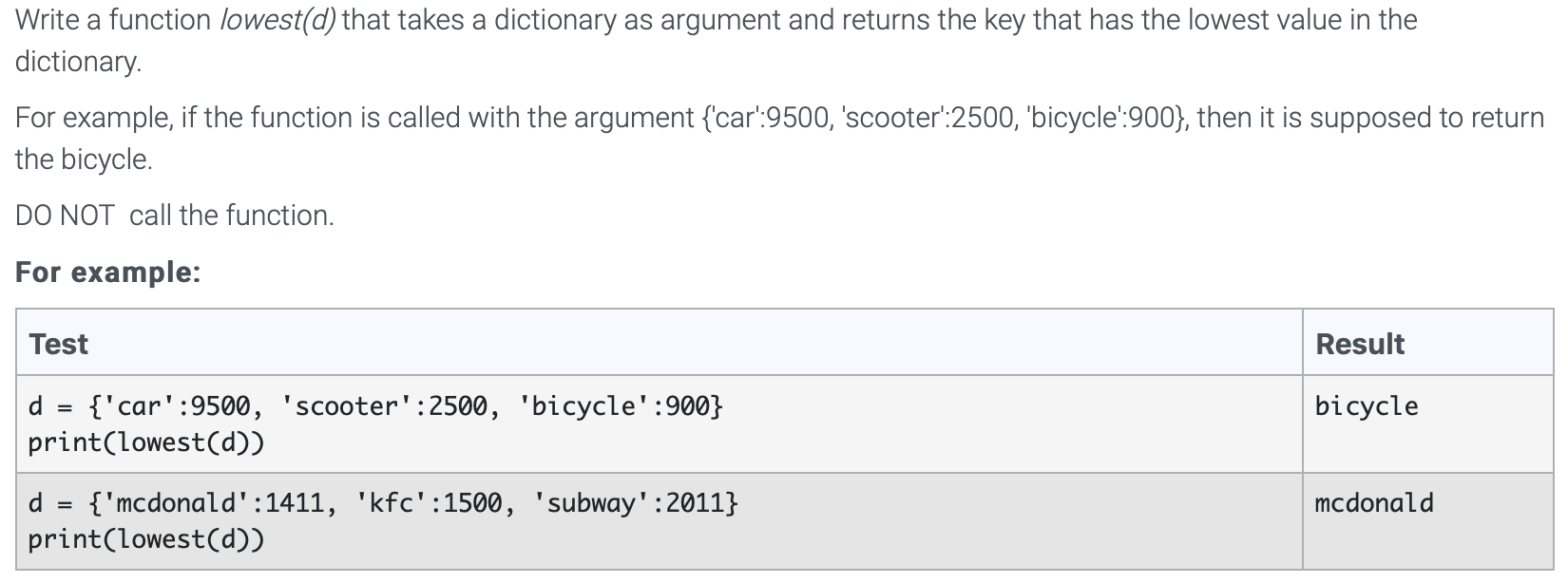Viewport: 1568px width, 583px height.
Task: Click the 'Test' column header
Action: click(58, 344)
